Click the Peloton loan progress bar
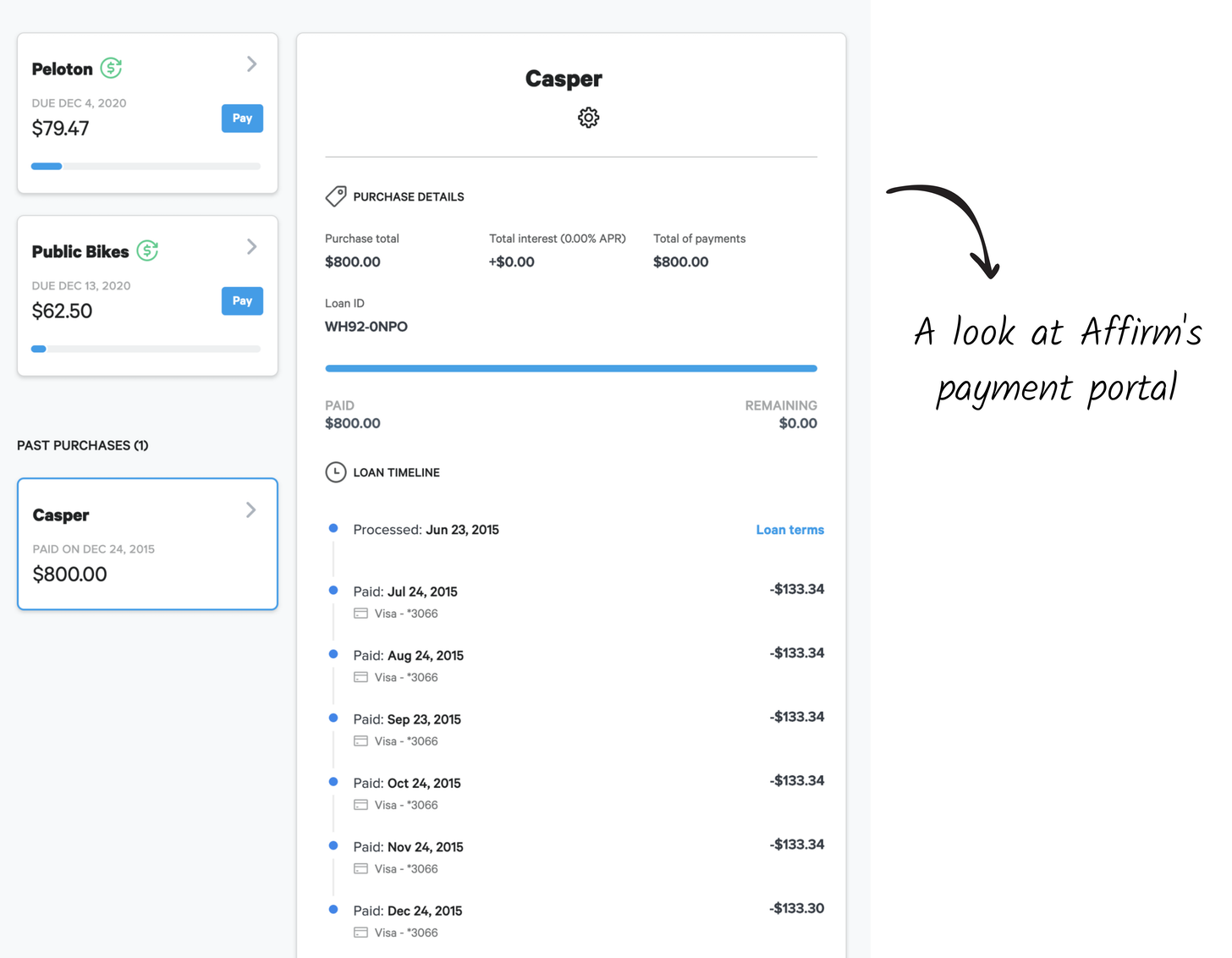Screen dimensions: 1232x958 (146, 167)
